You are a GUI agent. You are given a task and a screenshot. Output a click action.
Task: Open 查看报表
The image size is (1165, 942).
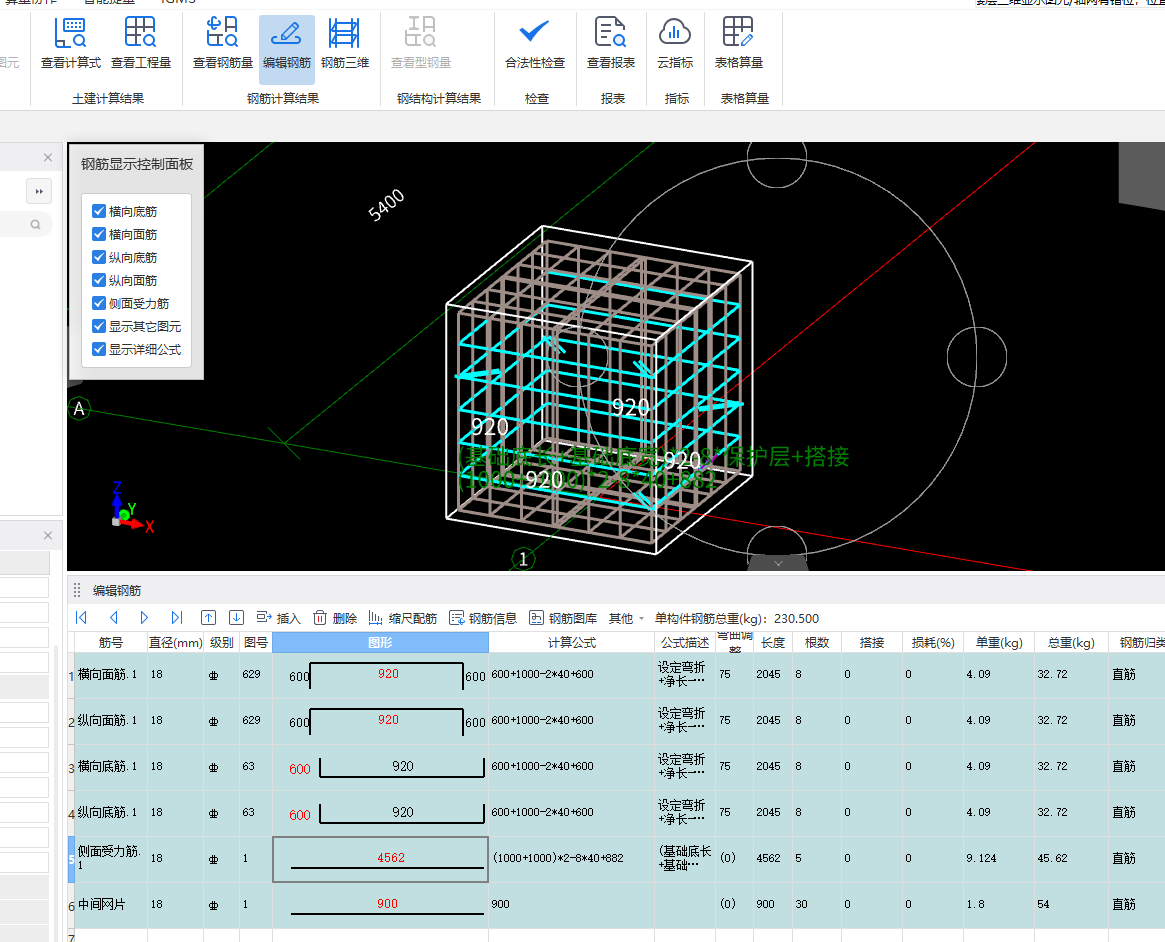[x=611, y=45]
